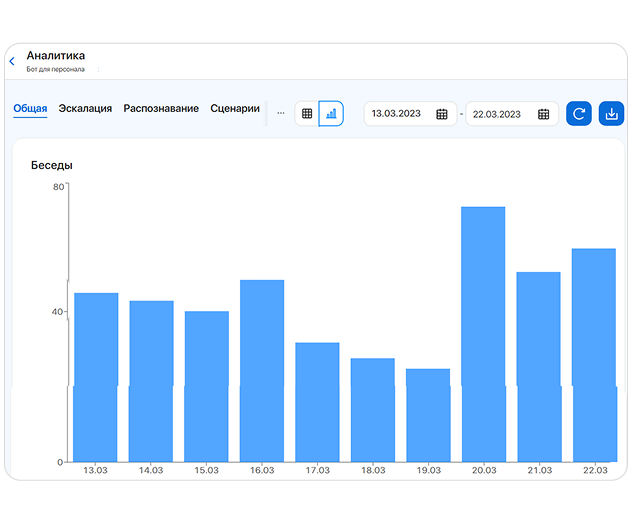
Task: Switch to table view icon
Action: [x=307, y=114]
